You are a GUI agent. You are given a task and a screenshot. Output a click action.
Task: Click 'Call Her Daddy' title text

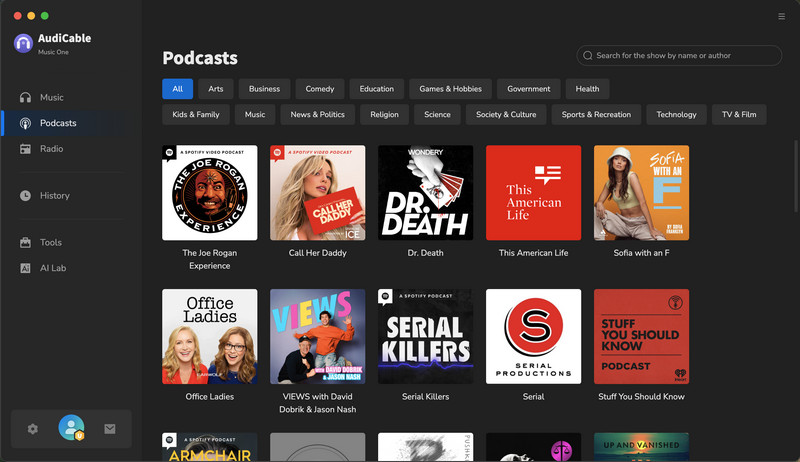click(x=317, y=253)
